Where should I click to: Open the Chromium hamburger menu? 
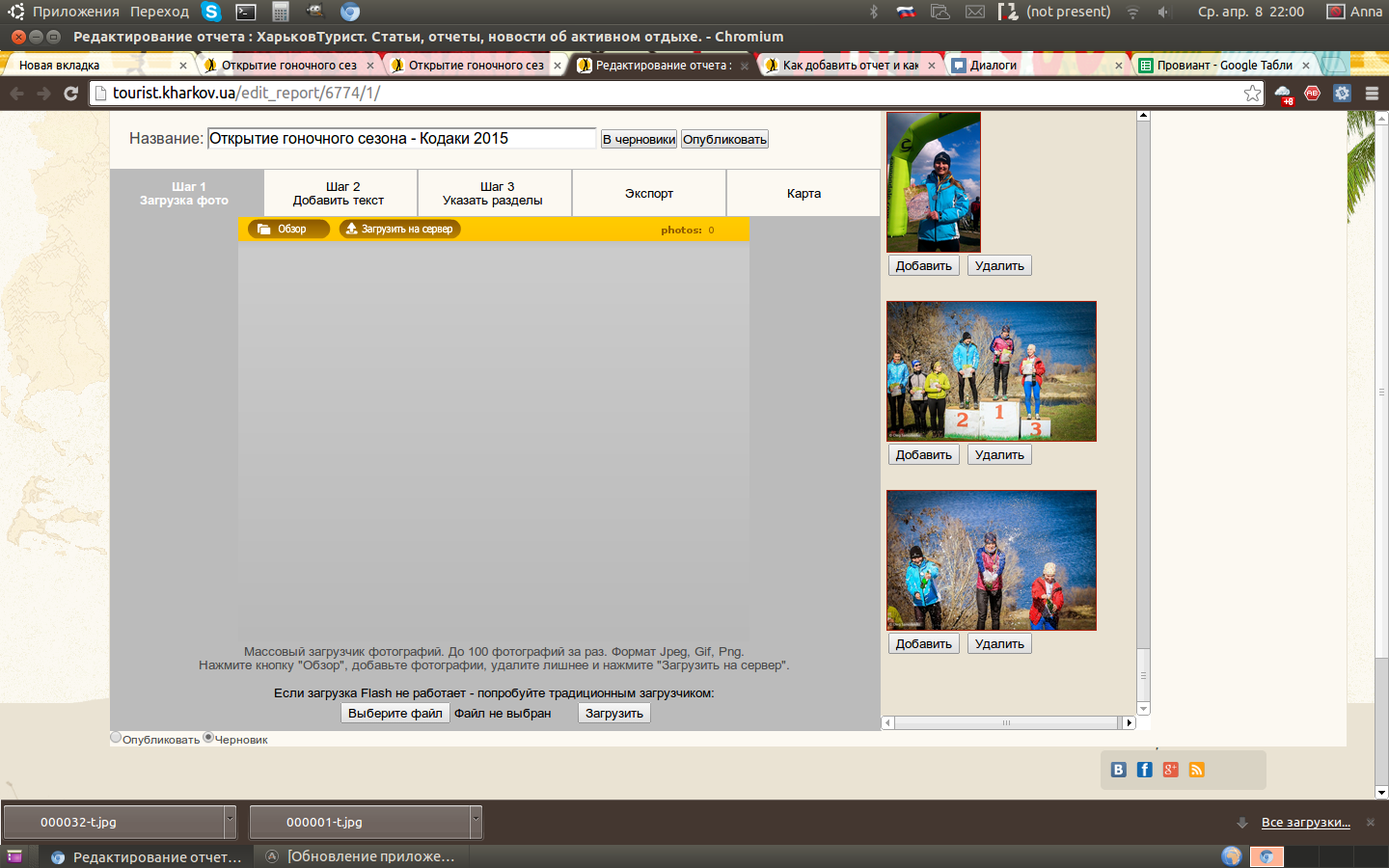tap(1372, 94)
